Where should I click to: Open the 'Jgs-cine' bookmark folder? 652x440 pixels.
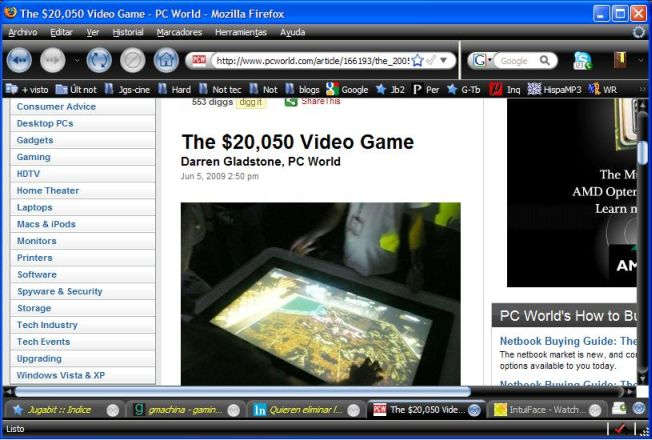click(x=127, y=89)
